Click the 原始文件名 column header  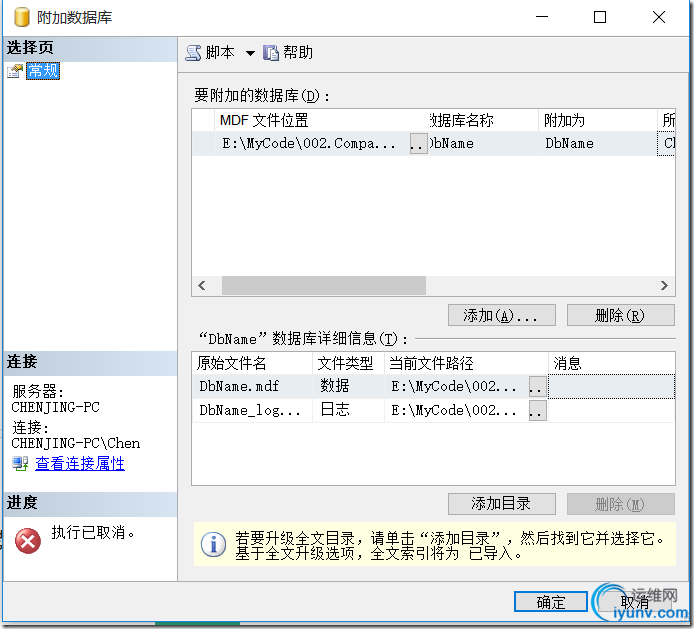point(252,363)
